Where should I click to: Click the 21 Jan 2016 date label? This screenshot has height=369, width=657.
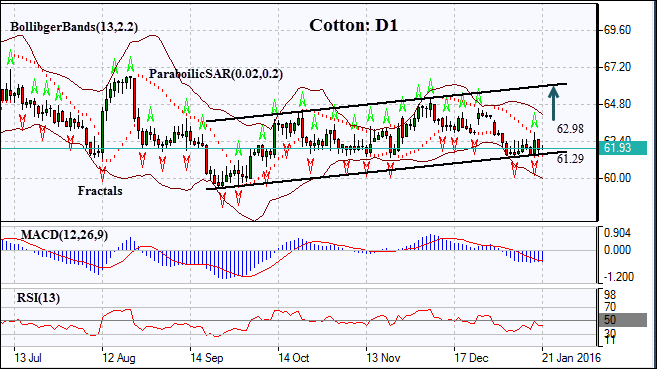[x=572, y=358]
